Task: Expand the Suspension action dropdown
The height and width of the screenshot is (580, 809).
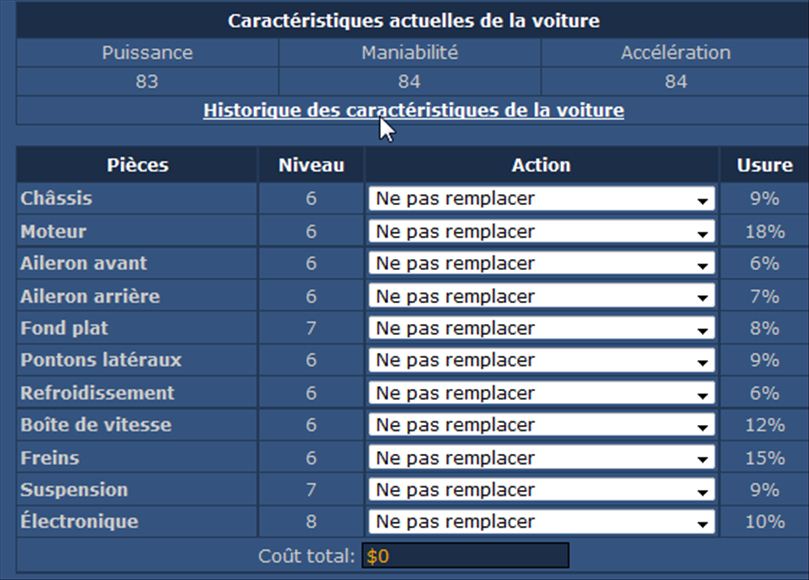Action: 542,490
